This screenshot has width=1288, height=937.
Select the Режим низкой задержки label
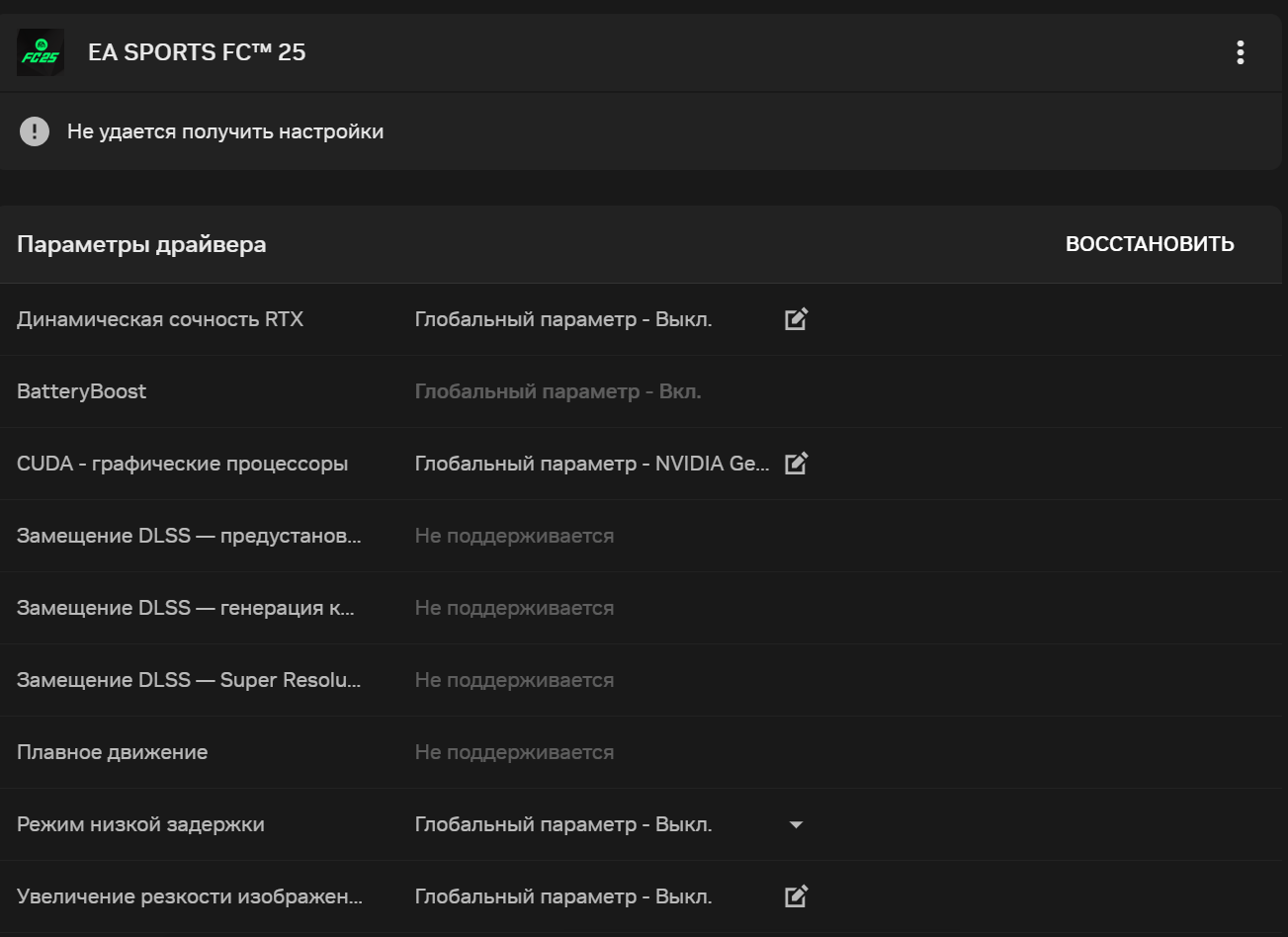(140, 824)
